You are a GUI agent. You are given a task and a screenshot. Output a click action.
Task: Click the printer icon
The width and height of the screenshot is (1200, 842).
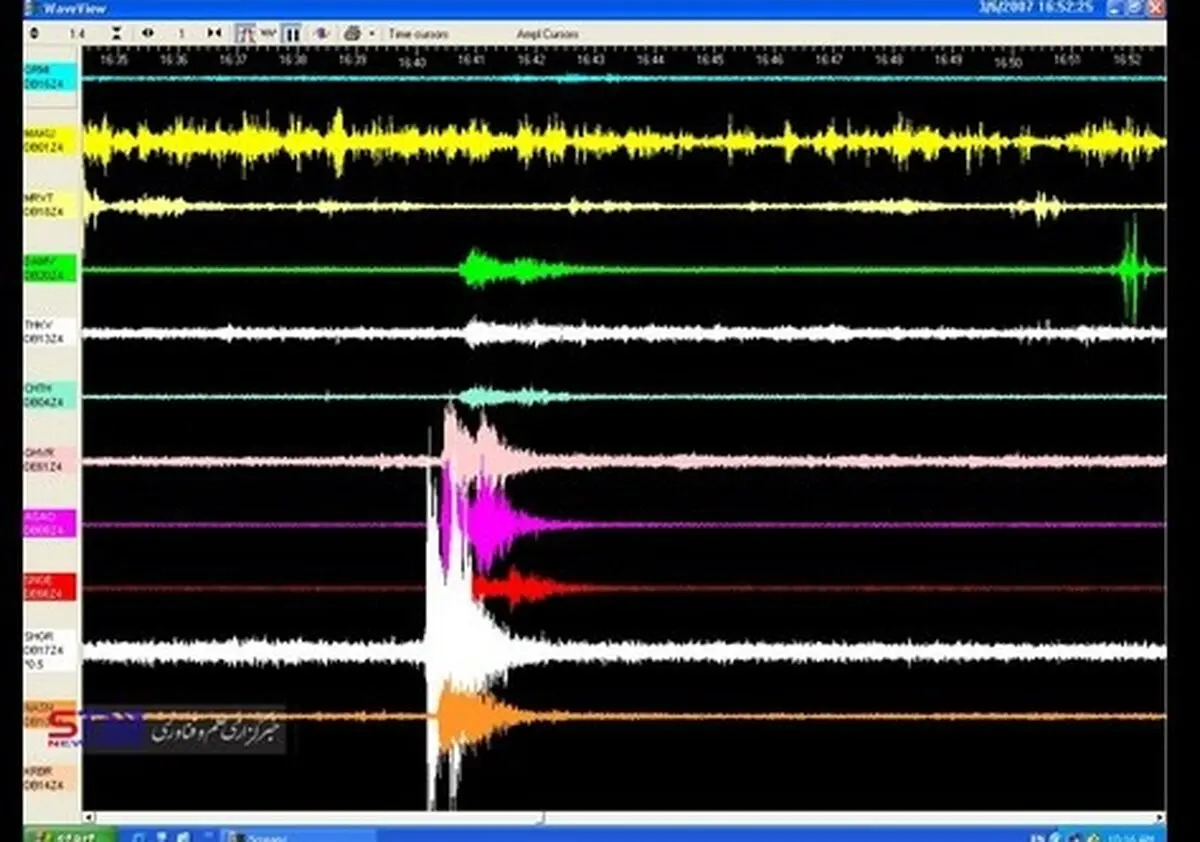point(352,33)
